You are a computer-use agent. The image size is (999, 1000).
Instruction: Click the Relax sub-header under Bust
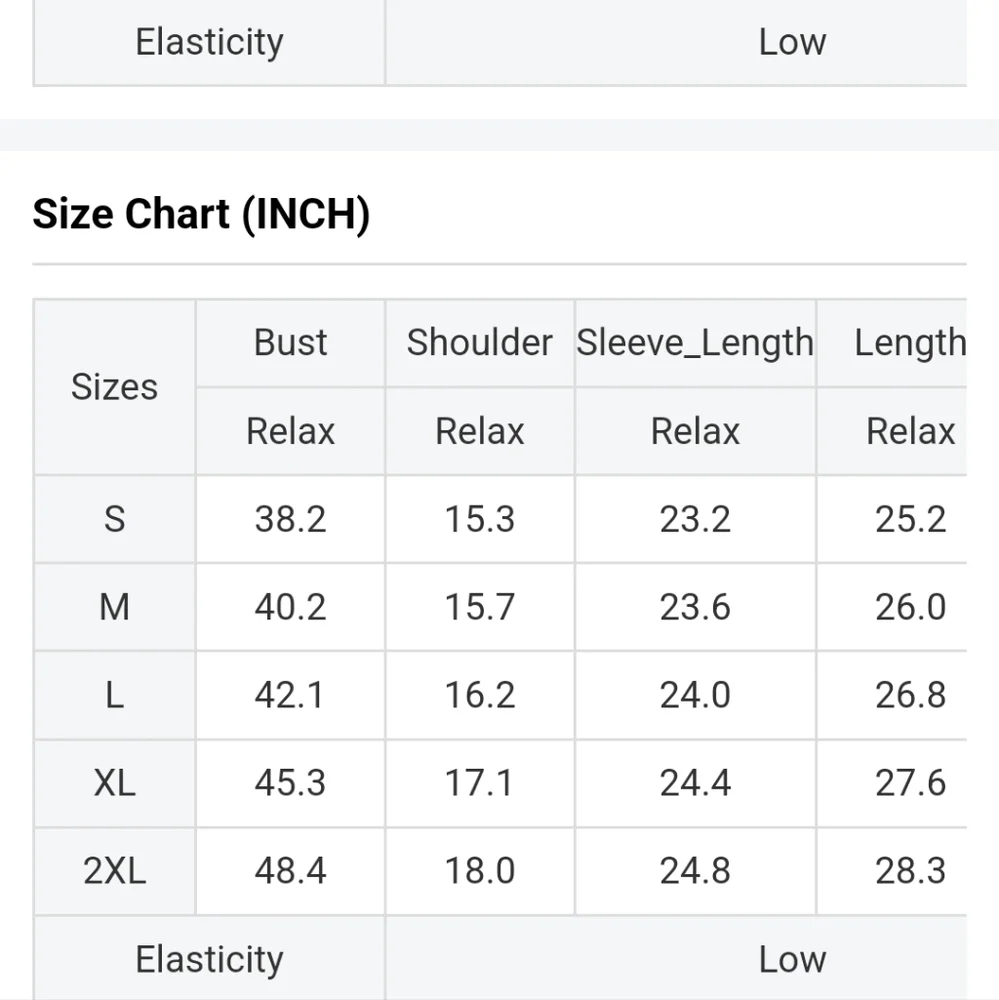290,431
